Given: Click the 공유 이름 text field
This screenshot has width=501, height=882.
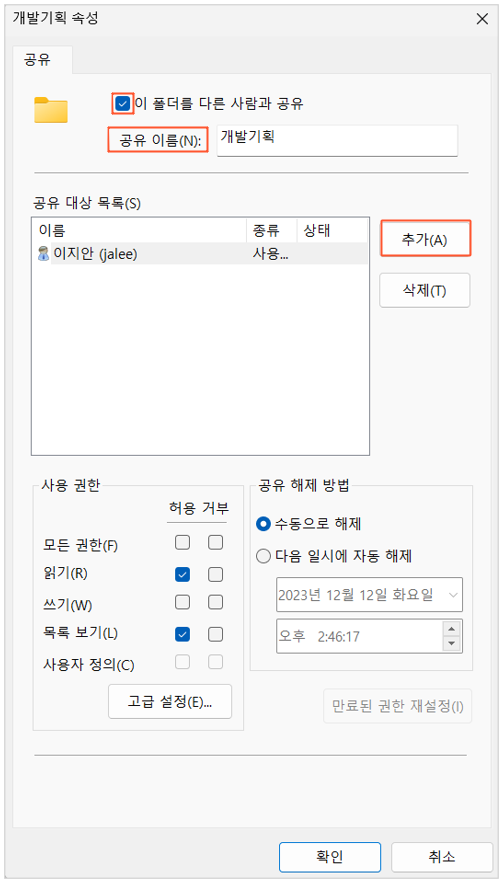Looking at the screenshot, I should [337, 140].
